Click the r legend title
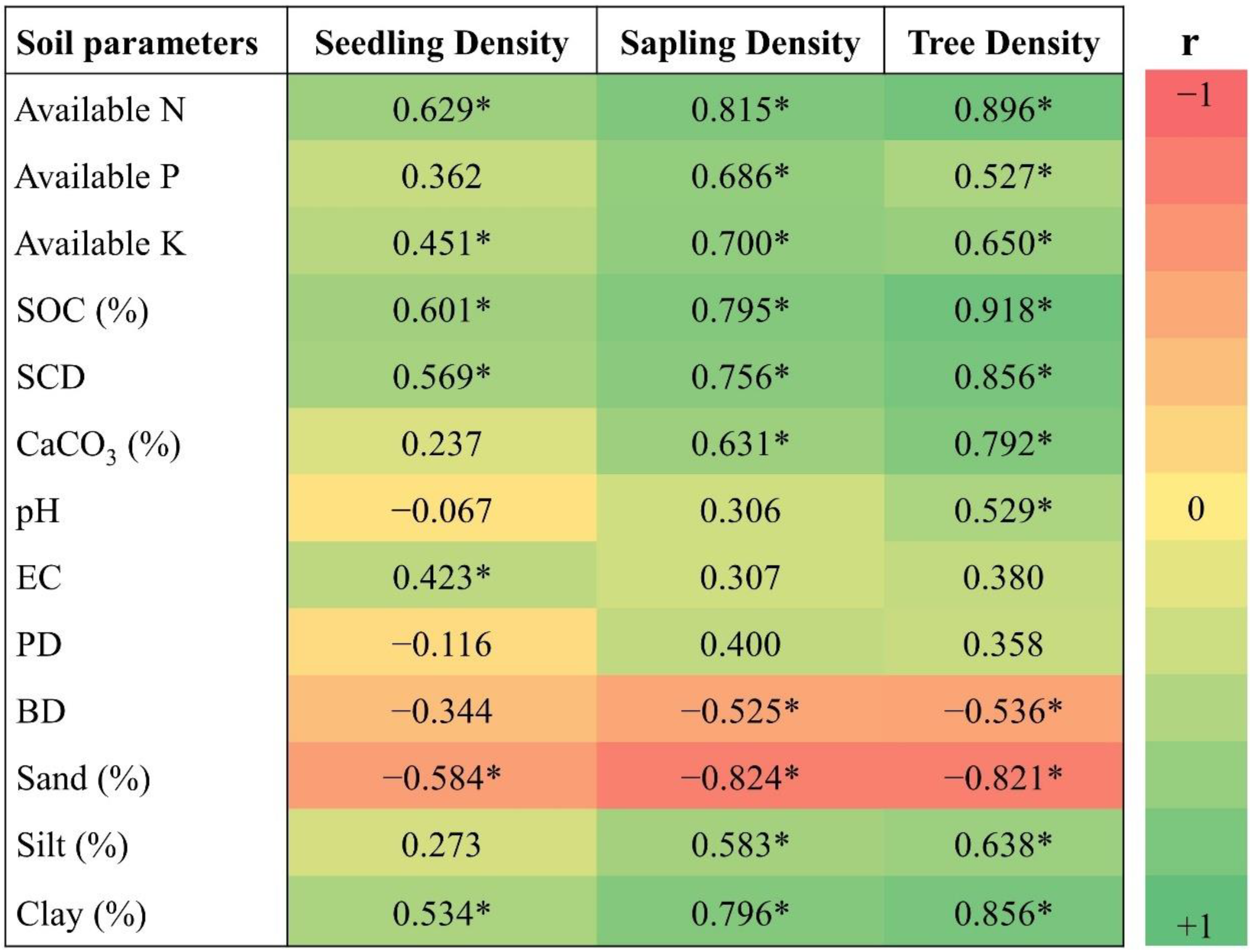 point(1190,43)
